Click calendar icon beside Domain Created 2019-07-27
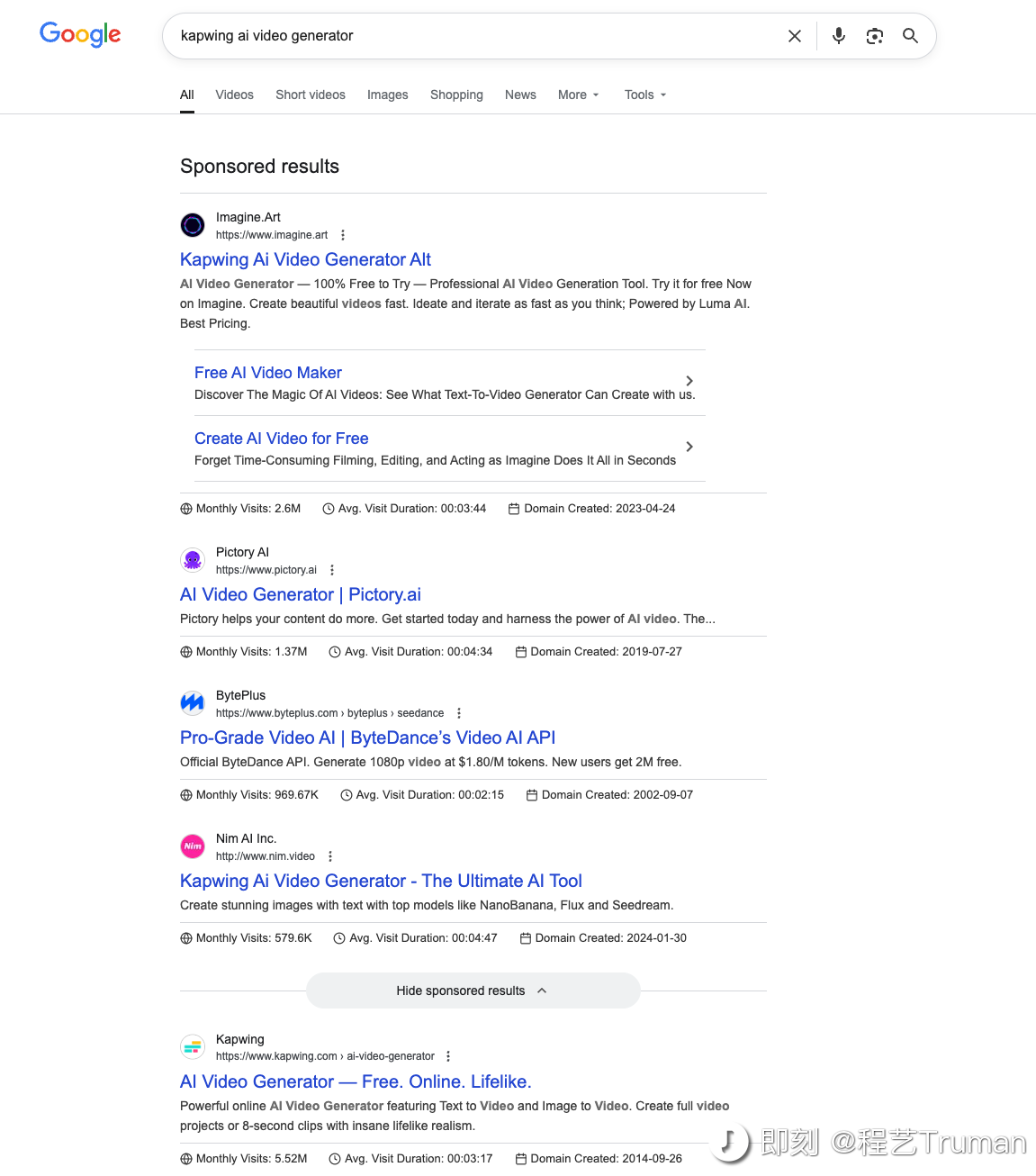The image size is (1036, 1176). (x=520, y=652)
